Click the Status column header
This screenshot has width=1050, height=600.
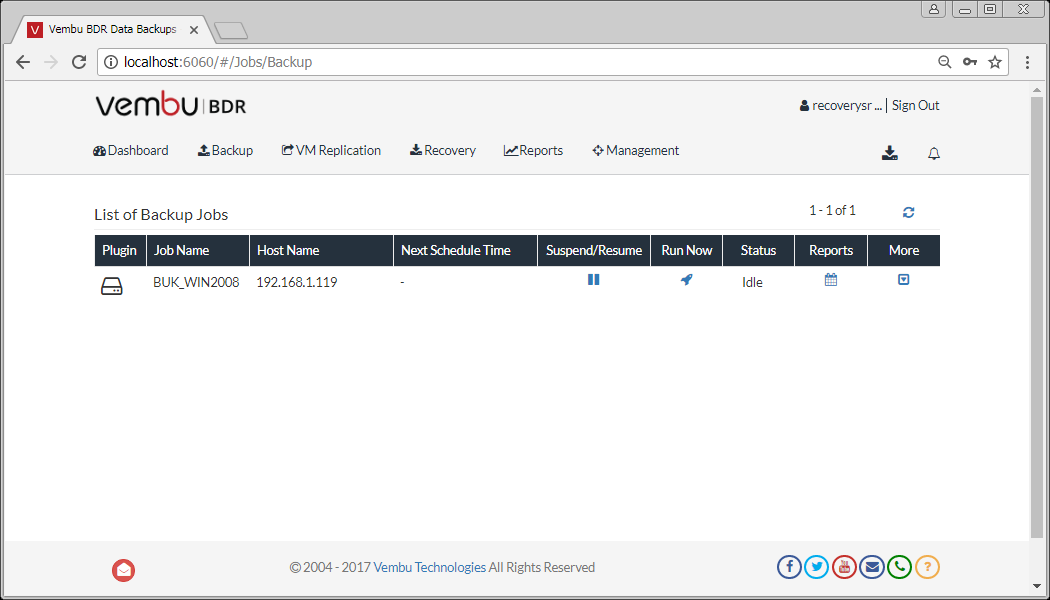click(x=759, y=250)
